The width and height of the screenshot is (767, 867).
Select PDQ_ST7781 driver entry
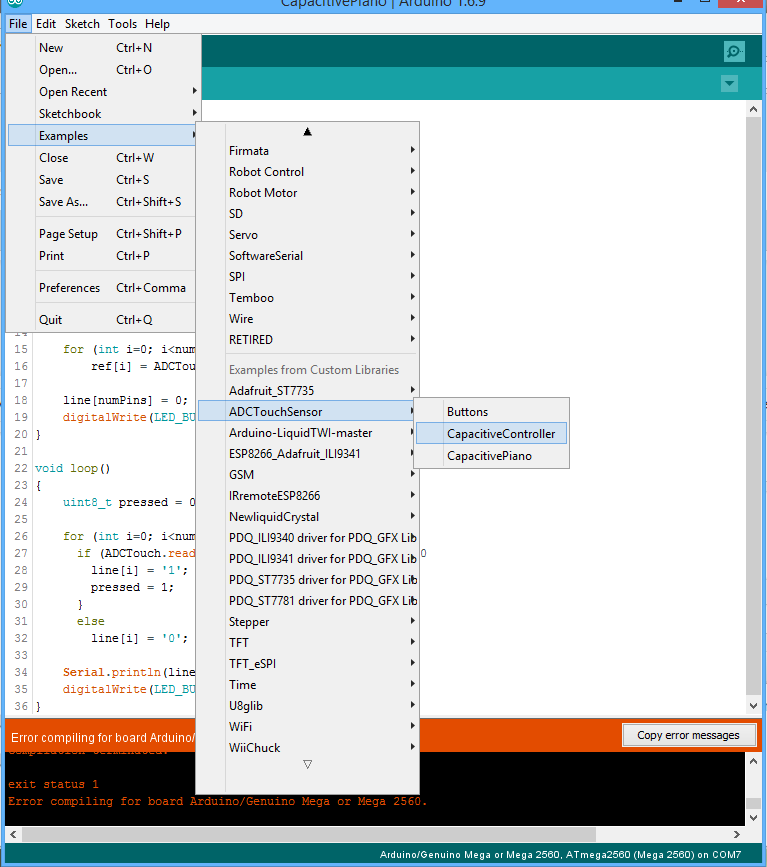[x=308, y=600]
